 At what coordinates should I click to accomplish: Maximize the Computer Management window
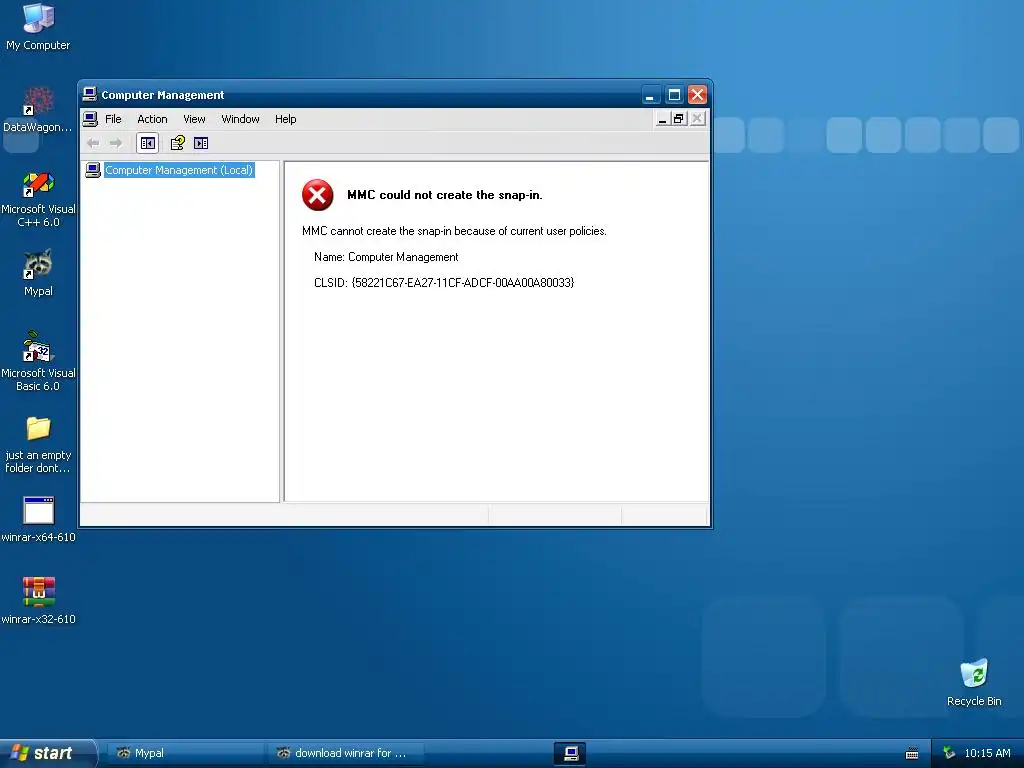click(x=674, y=95)
